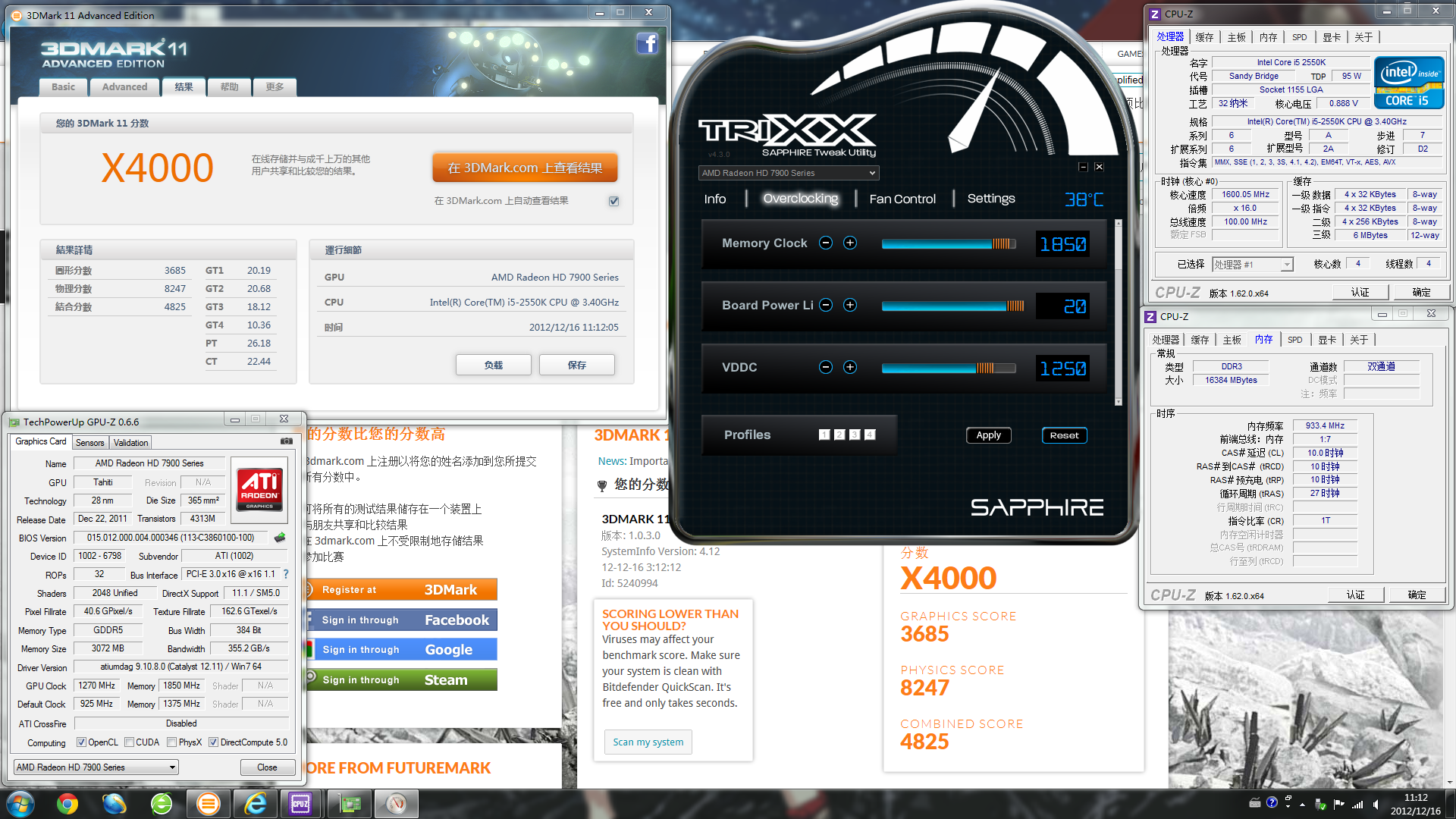Open TRIXX AMD Radeon HD 7900 Series dropdown
This screenshot has width=1456, height=819.
pyautogui.click(x=788, y=173)
